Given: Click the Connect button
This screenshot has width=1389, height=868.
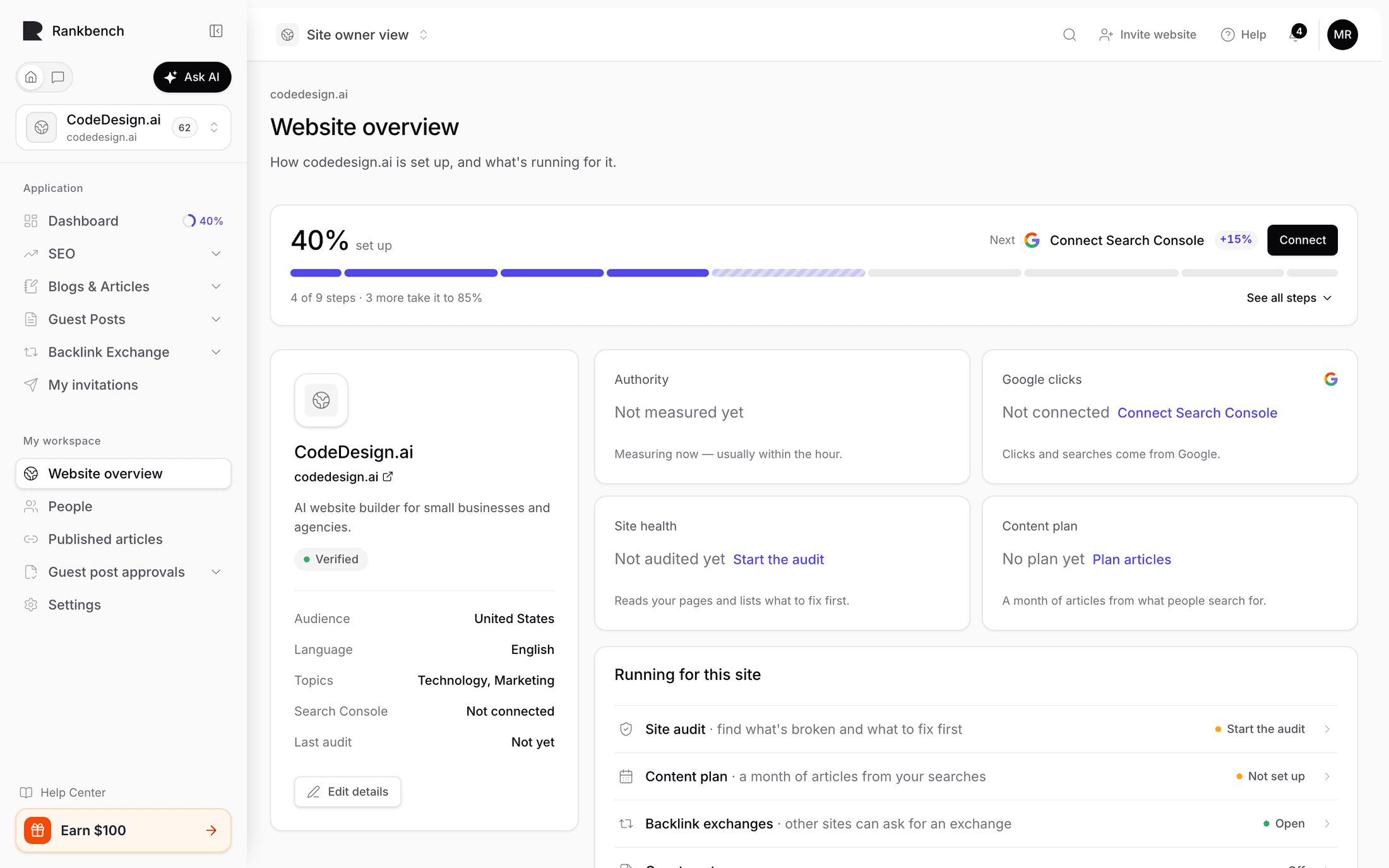Looking at the screenshot, I should pos(1302,240).
